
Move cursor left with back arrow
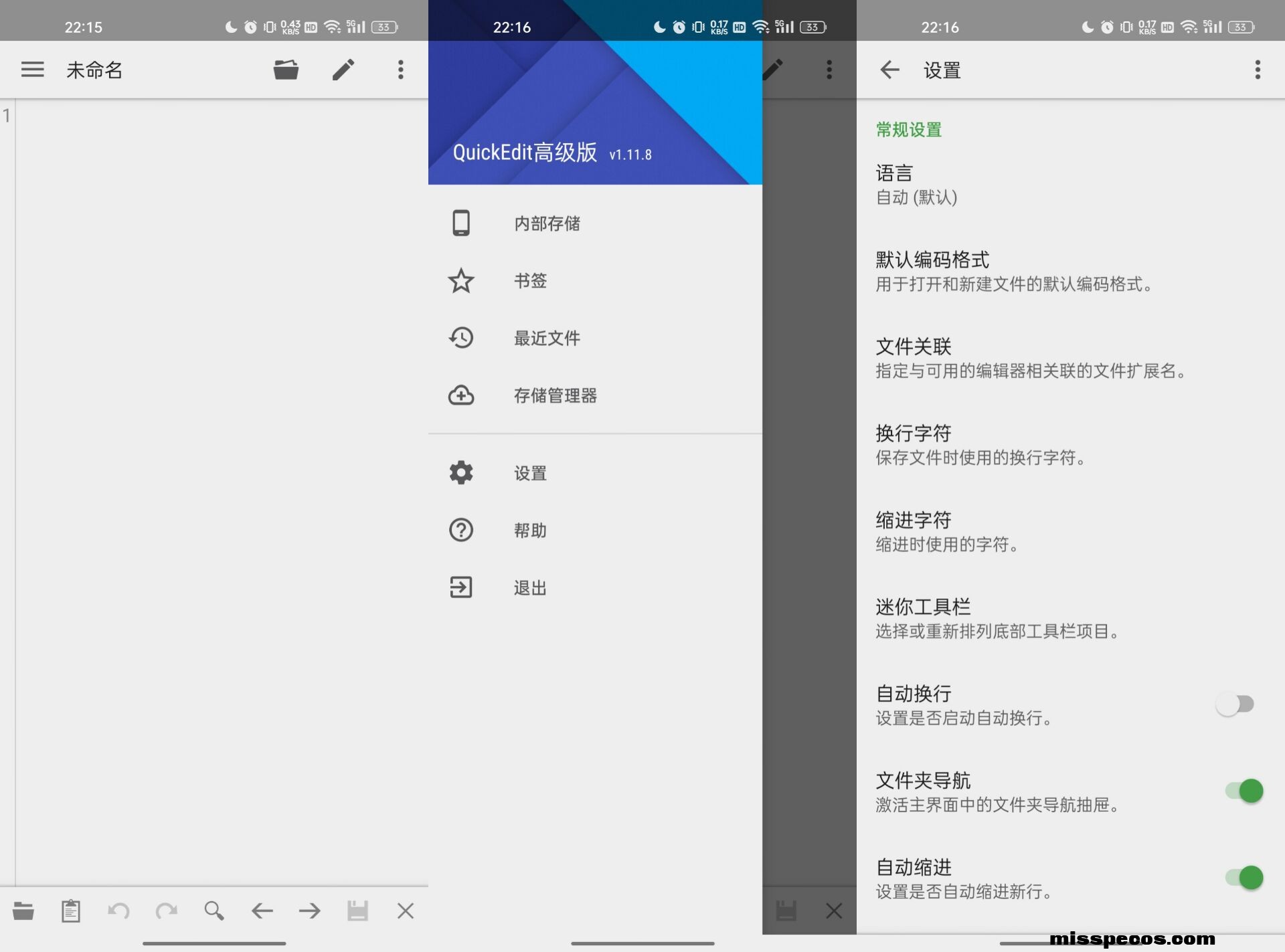(262, 911)
